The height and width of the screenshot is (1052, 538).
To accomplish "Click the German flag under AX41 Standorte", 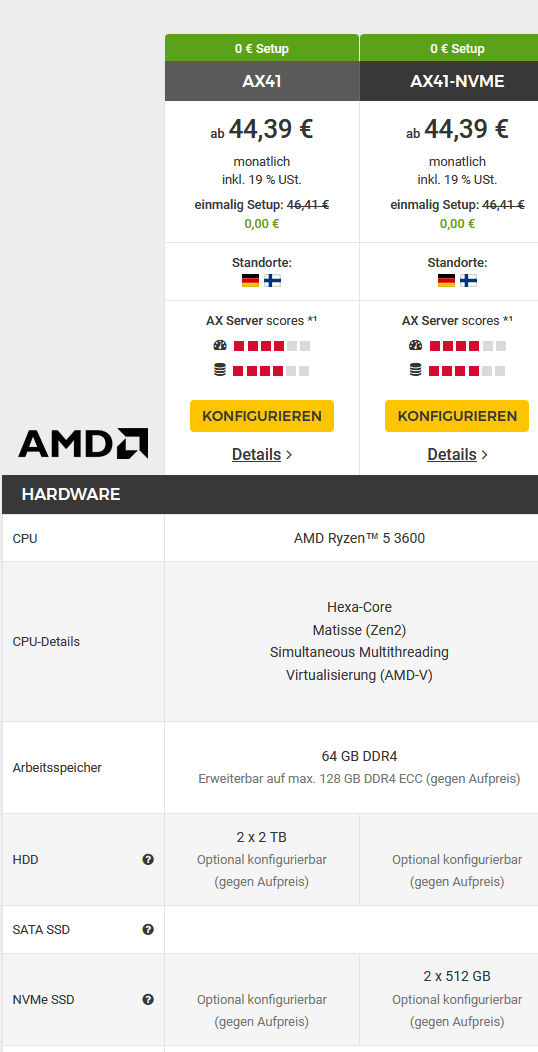I will click(x=250, y=280).
